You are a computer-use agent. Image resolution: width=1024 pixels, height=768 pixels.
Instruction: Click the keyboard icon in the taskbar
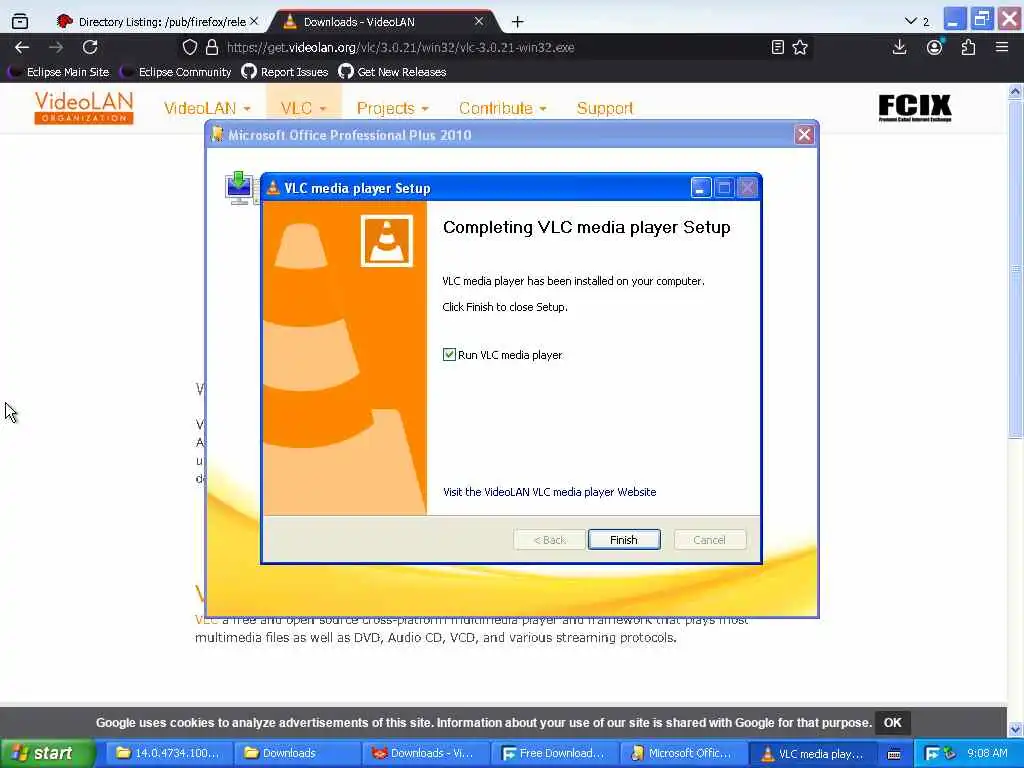(x=894, y=754)
